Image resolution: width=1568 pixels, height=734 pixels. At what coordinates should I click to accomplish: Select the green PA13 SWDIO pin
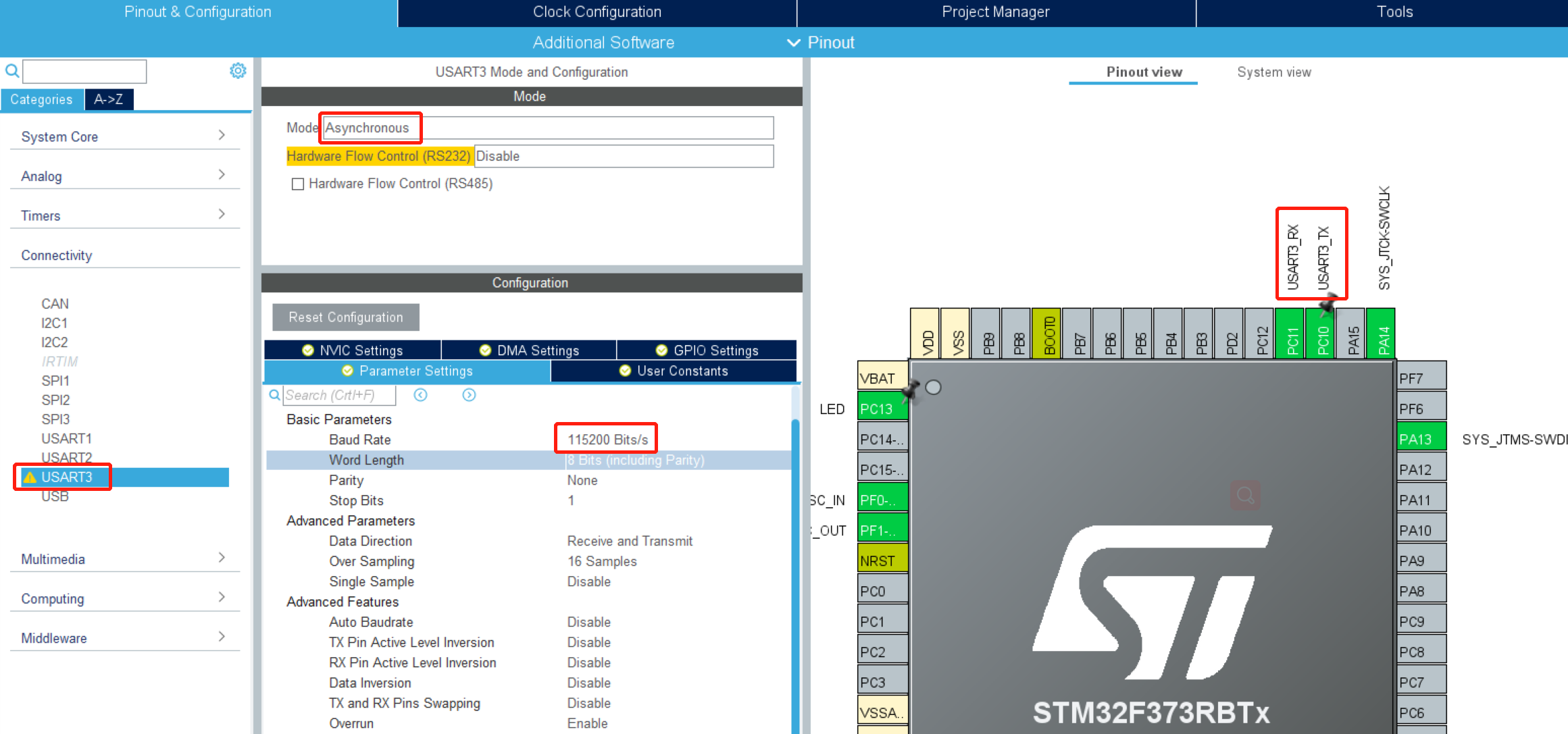point(1421,439)
